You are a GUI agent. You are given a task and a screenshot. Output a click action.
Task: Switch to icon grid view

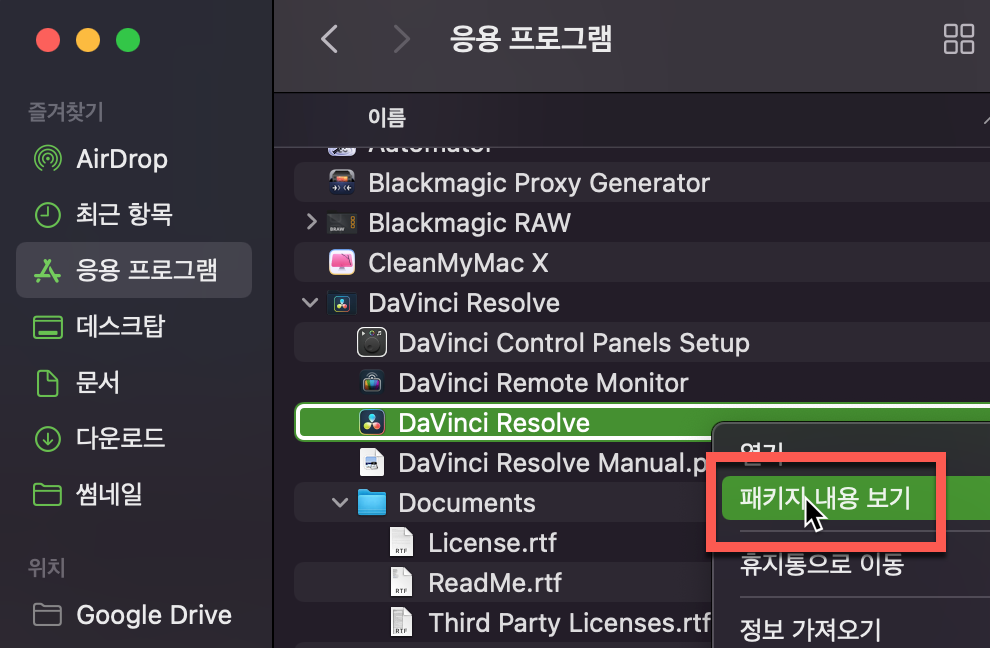point(958,39)
